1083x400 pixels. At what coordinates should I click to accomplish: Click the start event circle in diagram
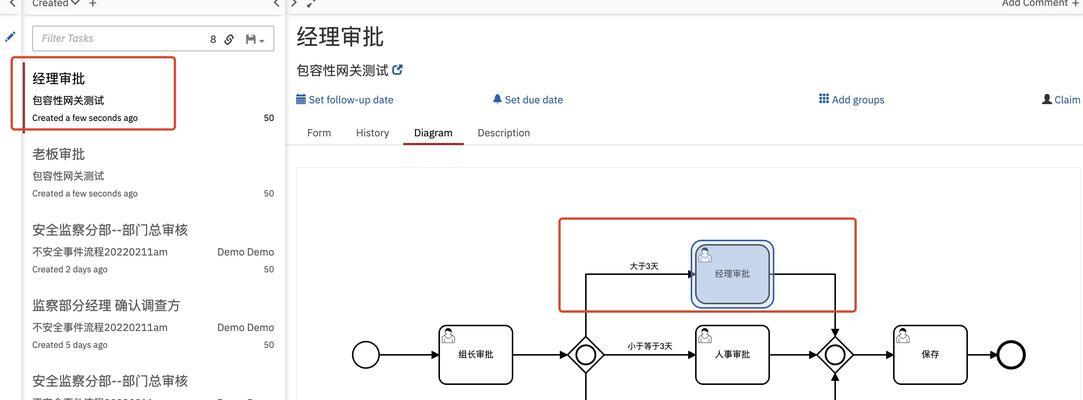366,355
